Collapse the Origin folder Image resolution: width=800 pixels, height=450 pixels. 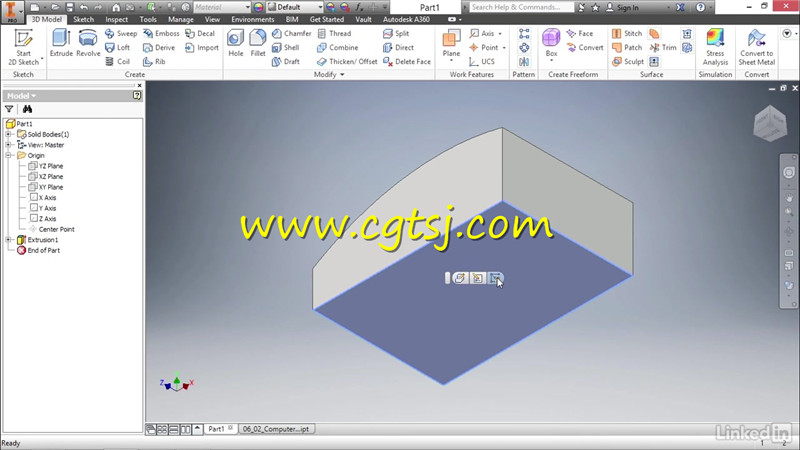pos(8,155)
